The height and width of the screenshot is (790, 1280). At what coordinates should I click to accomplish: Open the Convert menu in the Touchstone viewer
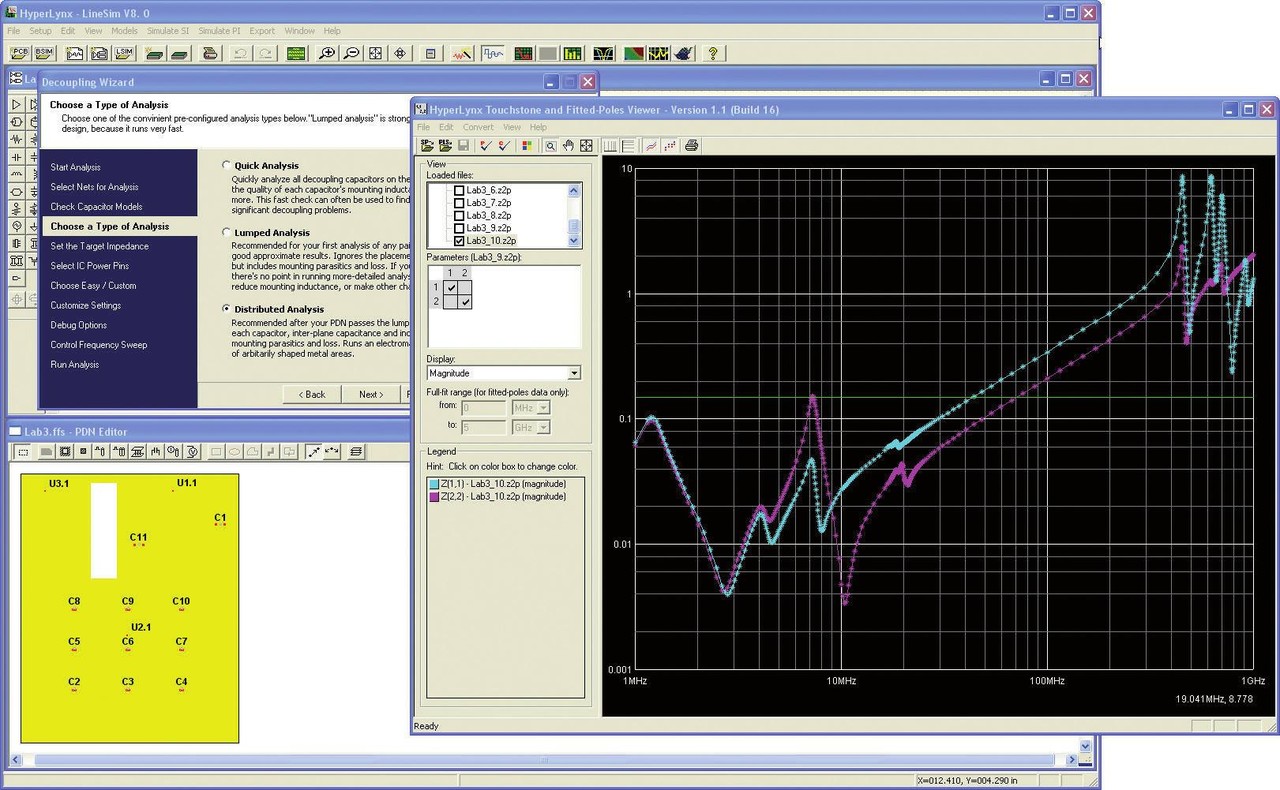(478, 127)
